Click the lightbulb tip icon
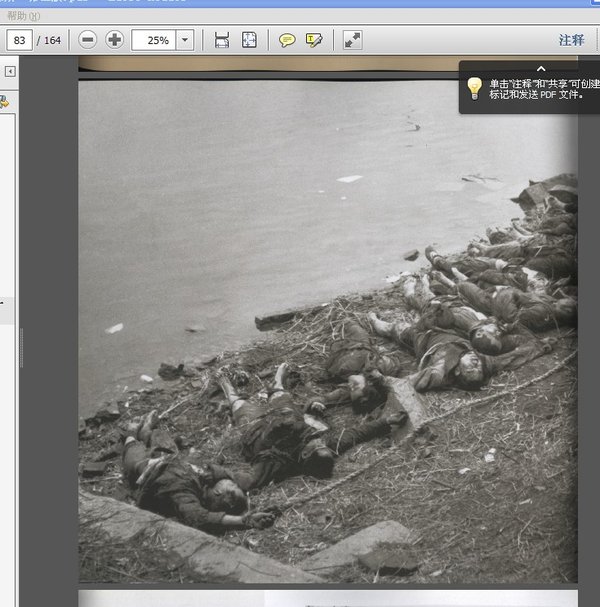The width and height of the screenshot is (600, 607). tap(475, 88)
